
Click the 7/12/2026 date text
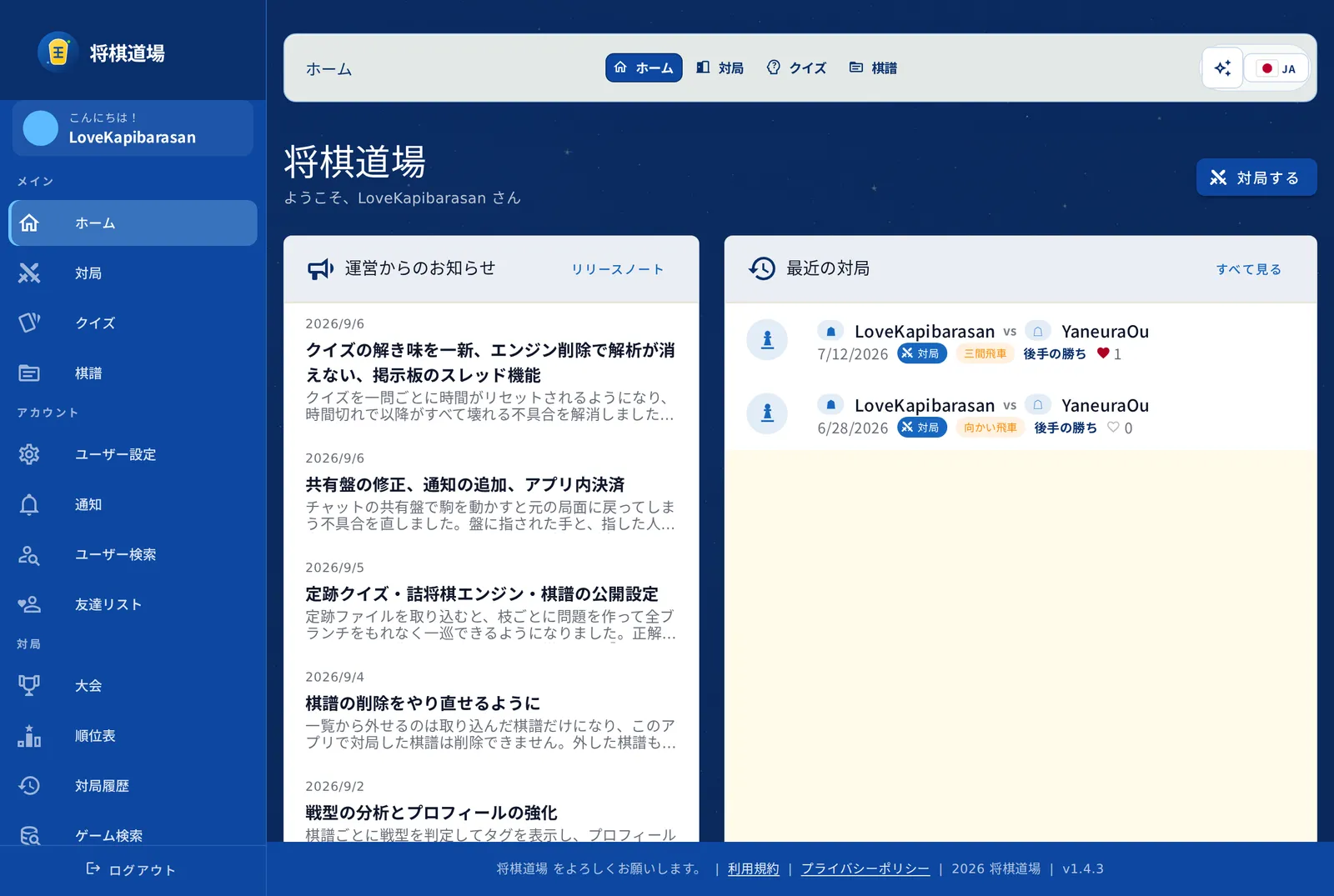click(853, 354)
